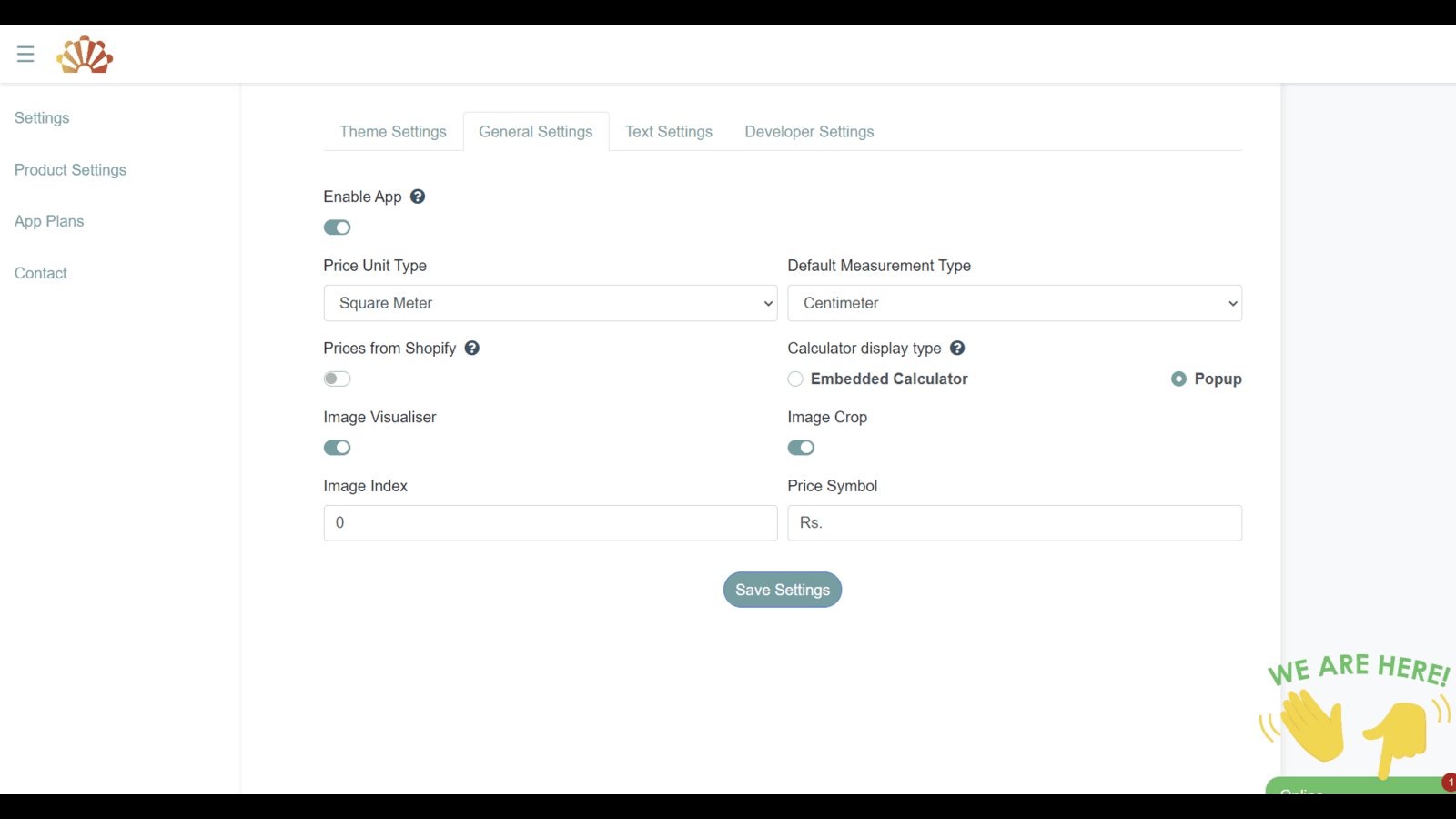Open Product Settings from the sidebar
The width and height of the screenshot is (1456, 819).
[70, 169]
